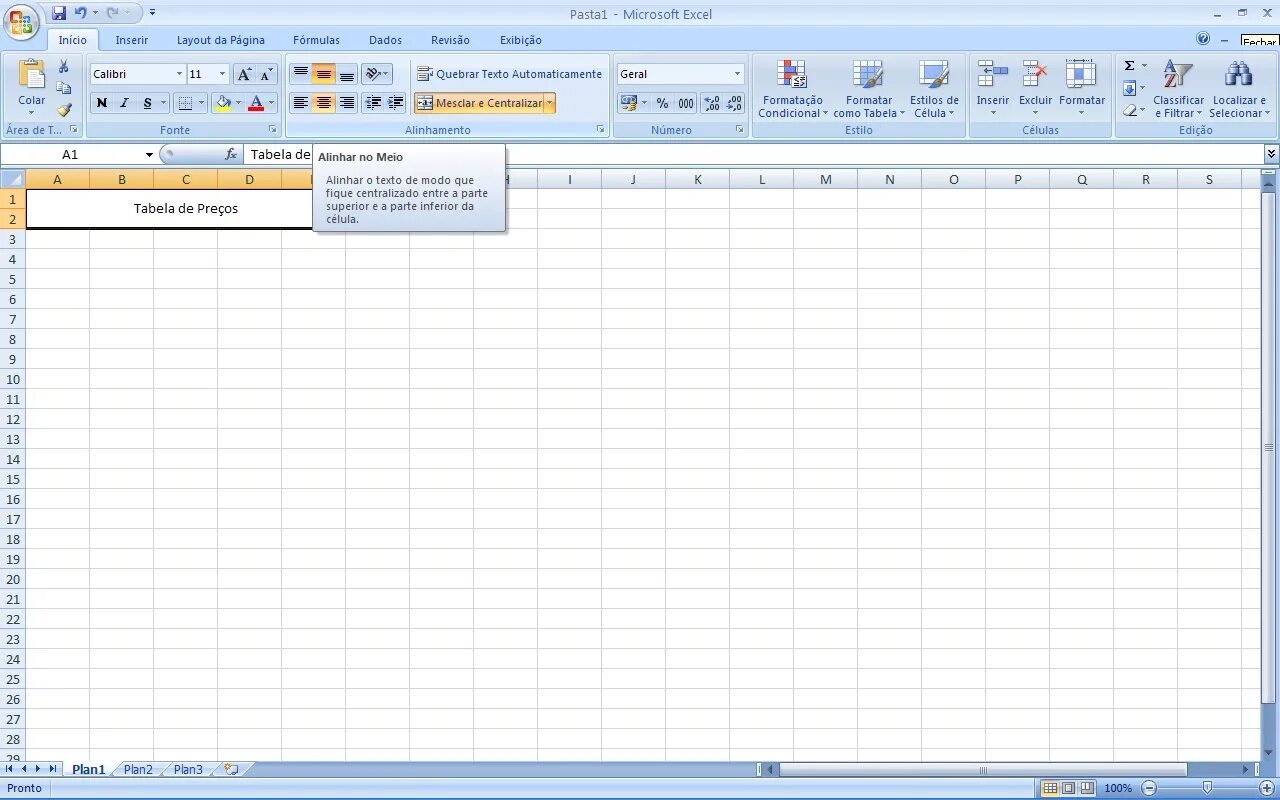Align text to top of cell
Screen dimensions: 1280x800
(300, 74)
